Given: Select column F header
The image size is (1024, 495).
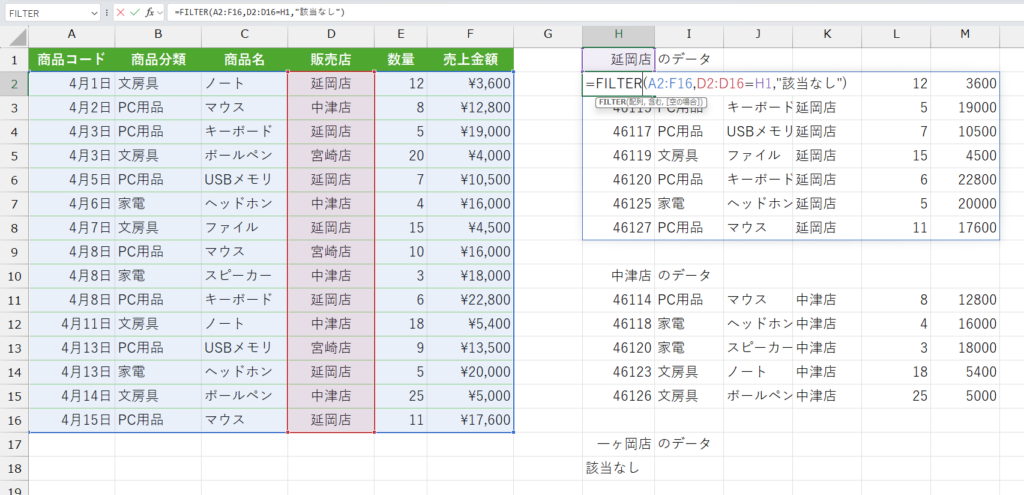Looking at the screenshot, I should tap(470, 36).
